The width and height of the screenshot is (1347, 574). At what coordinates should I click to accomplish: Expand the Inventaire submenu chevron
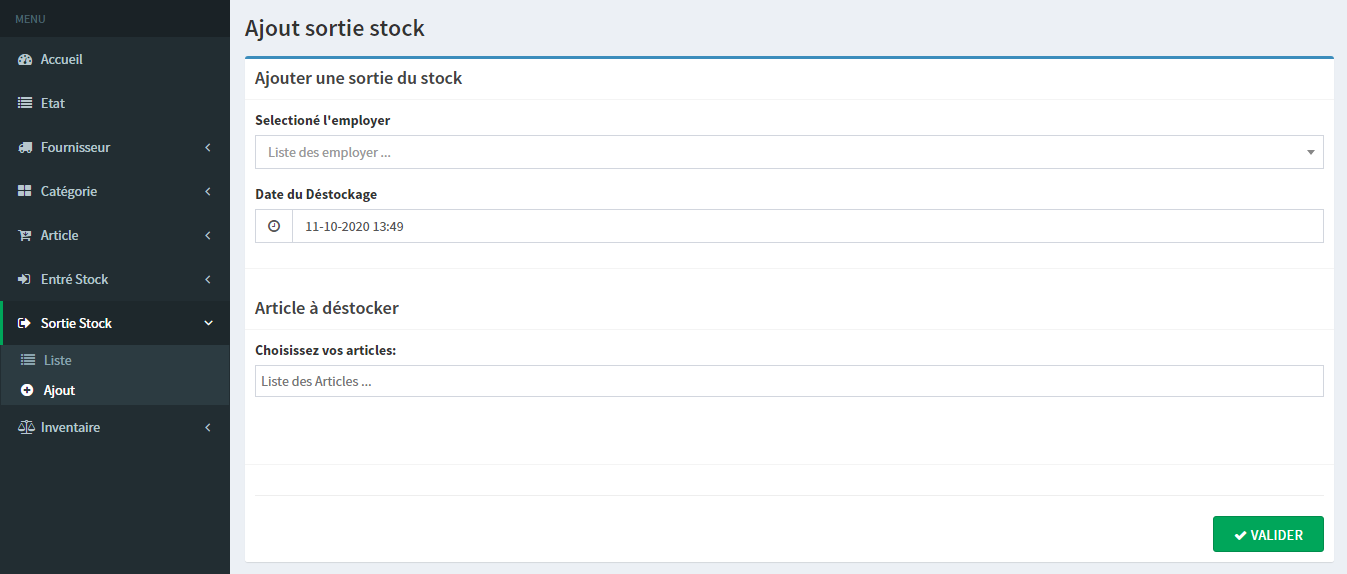tap(208, 428)
